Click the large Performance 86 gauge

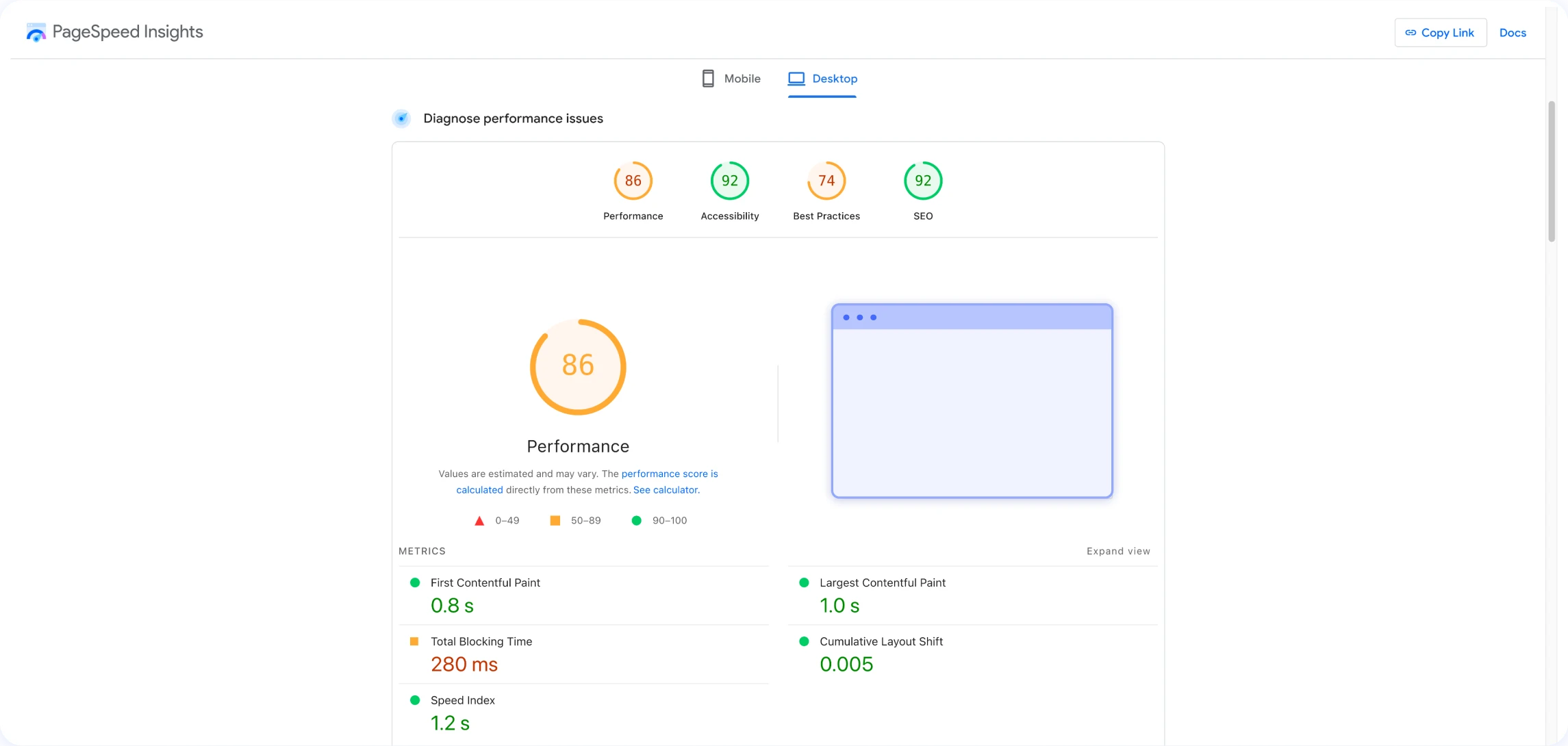pyautogui.click(x=577, y=367)
